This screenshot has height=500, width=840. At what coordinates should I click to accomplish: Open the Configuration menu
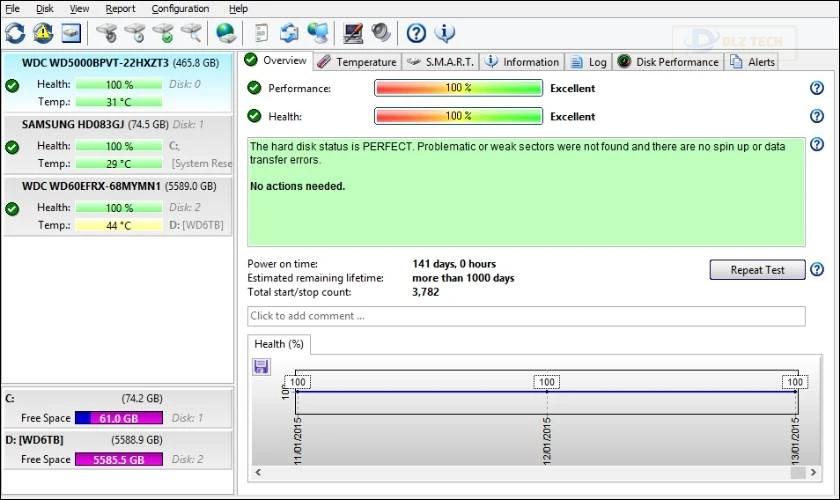pos(181,9)
